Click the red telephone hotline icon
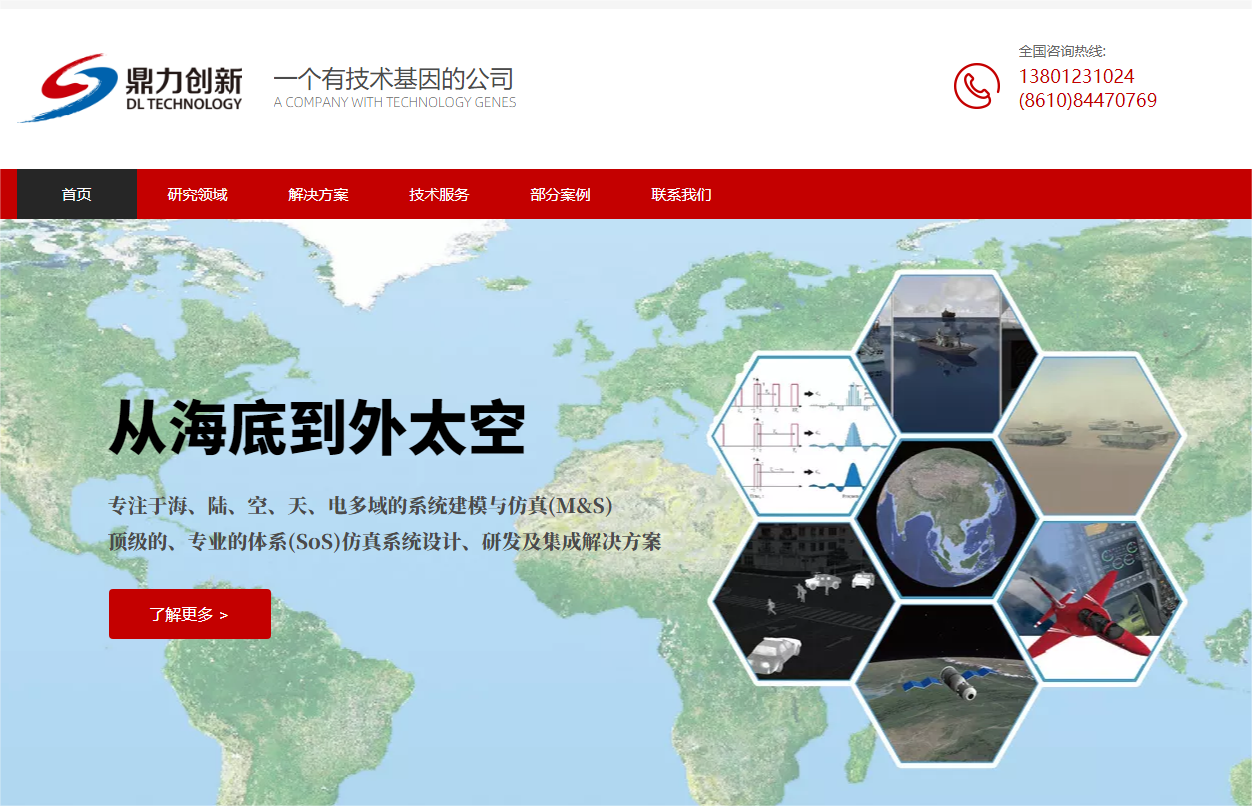Screen dimensions: 1252x806 coord(976,86)
